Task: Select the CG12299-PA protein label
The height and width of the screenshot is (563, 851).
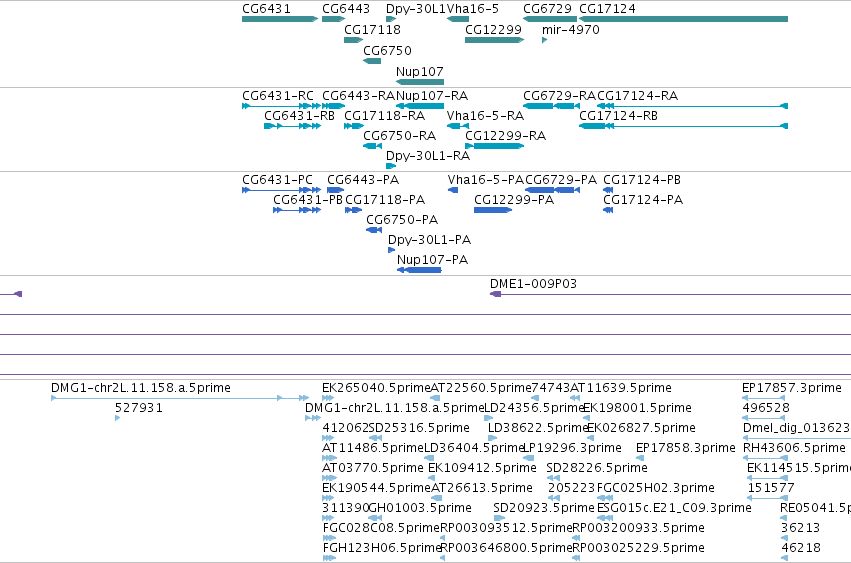Action: tap(514, 200)
